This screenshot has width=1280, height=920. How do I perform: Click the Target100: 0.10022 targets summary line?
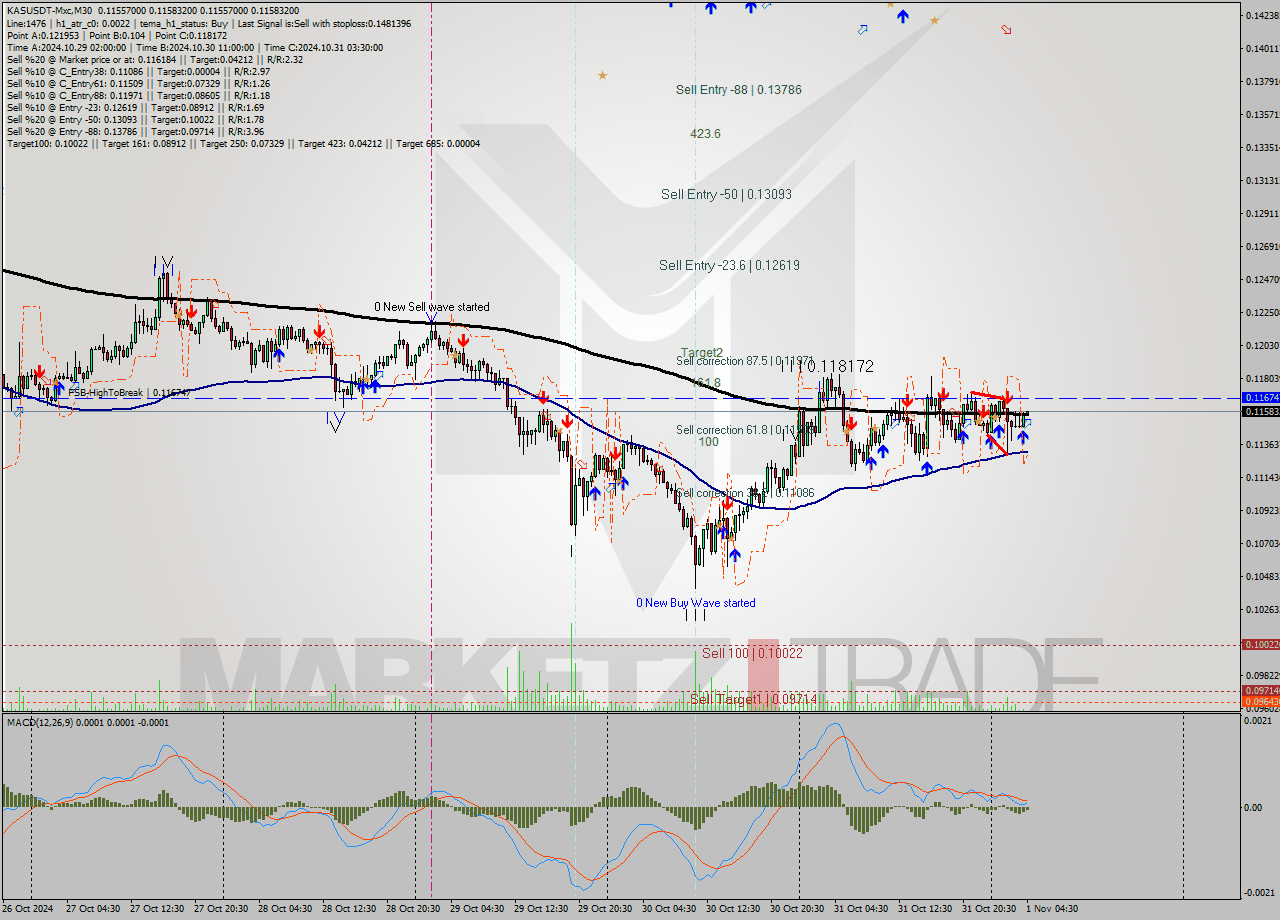243,143
